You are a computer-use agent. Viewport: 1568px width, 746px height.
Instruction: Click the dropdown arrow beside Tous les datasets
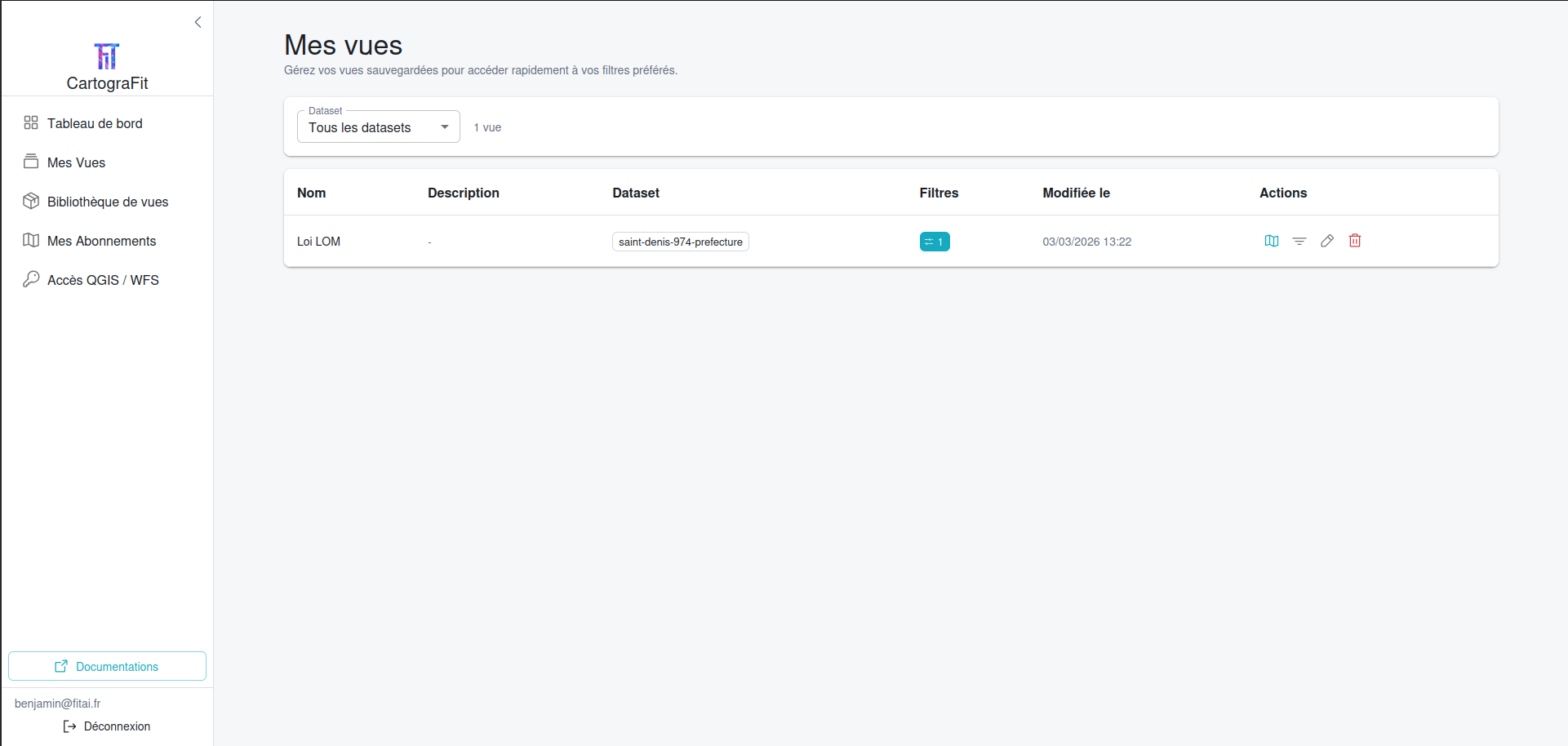click(x=445, y=127)
